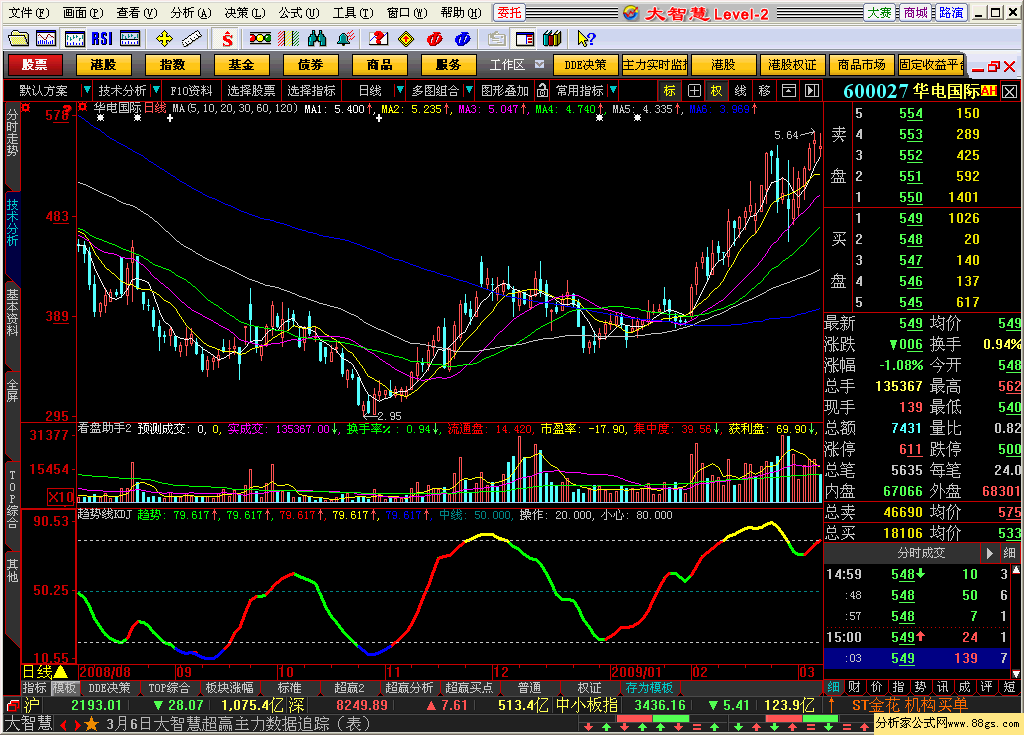Click the RSI indicator toolbar icon
Image resolution: width=1024 pixels, height=735 pixels.
click(102, 39)
